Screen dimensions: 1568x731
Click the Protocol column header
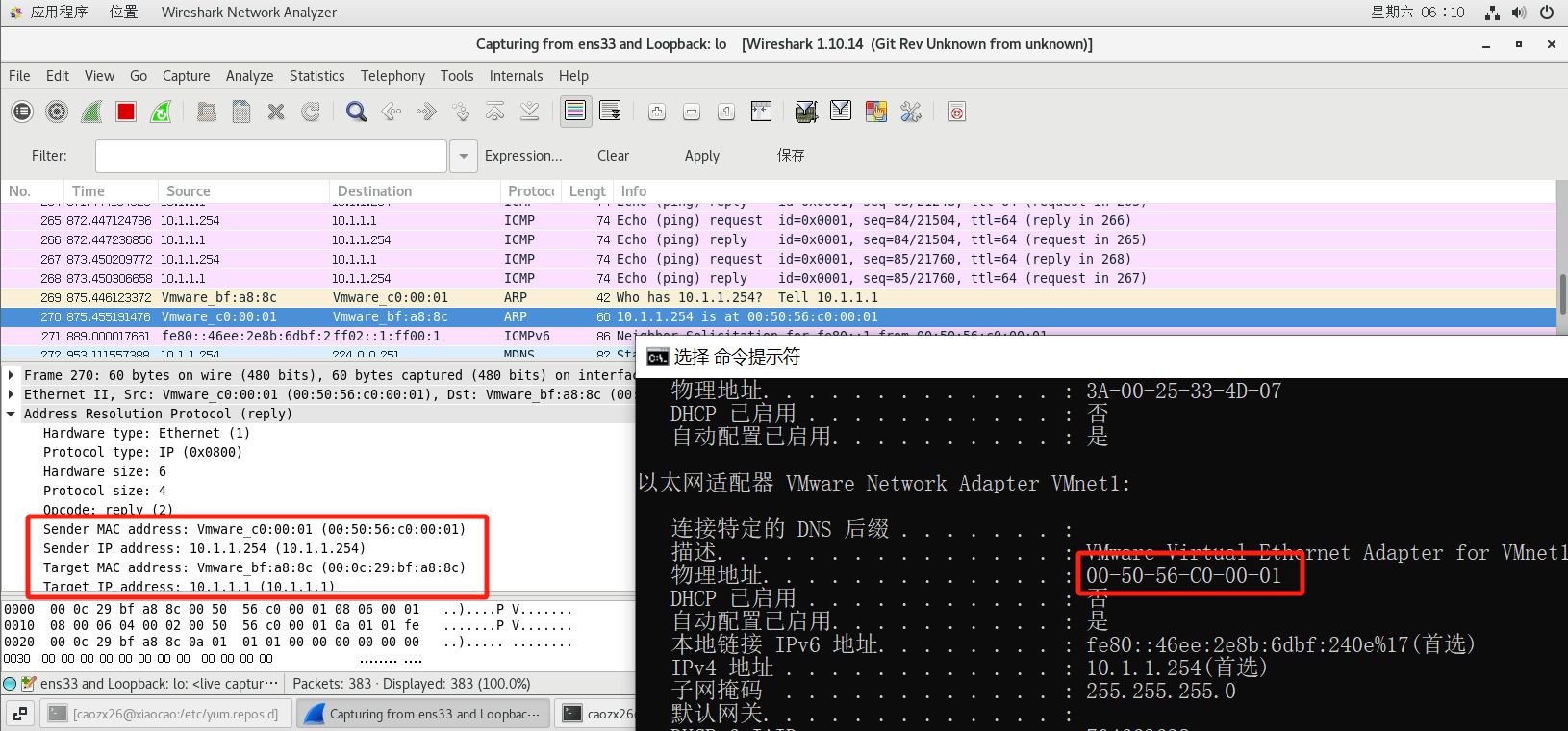tap(531, 191)
